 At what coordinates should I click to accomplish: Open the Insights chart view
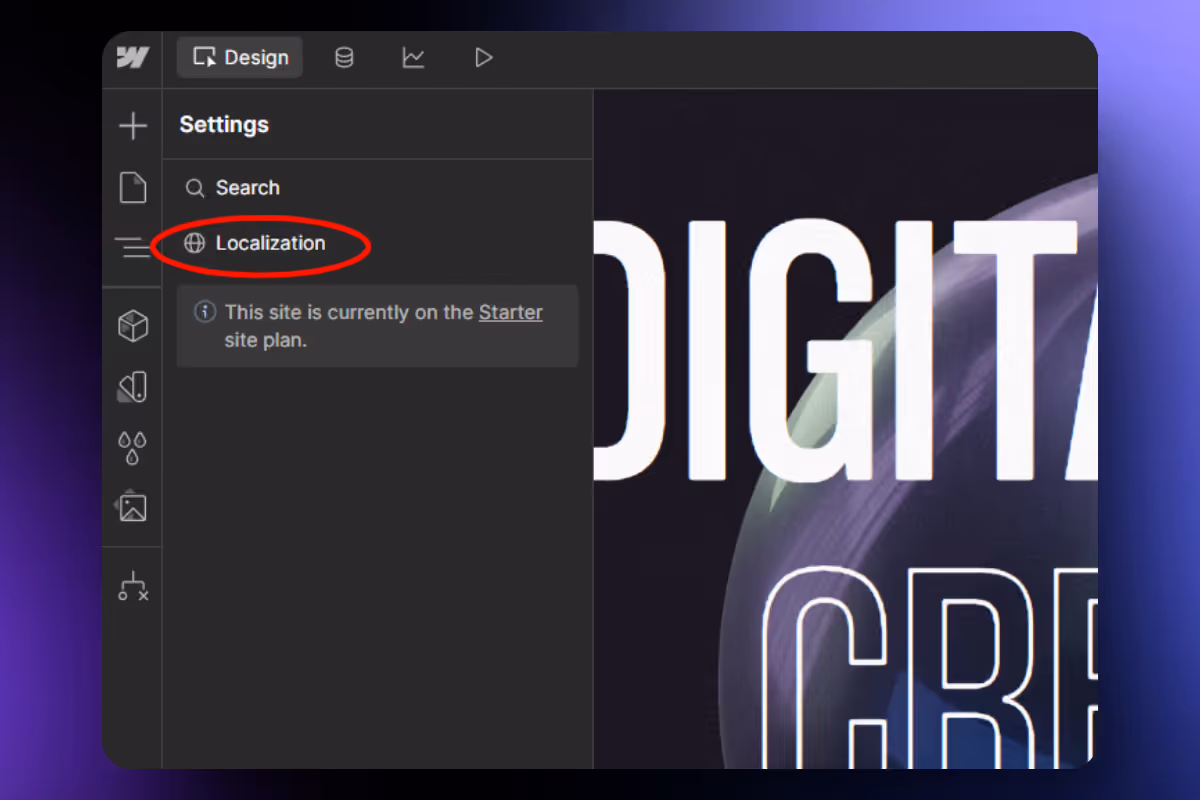[413, 58]
